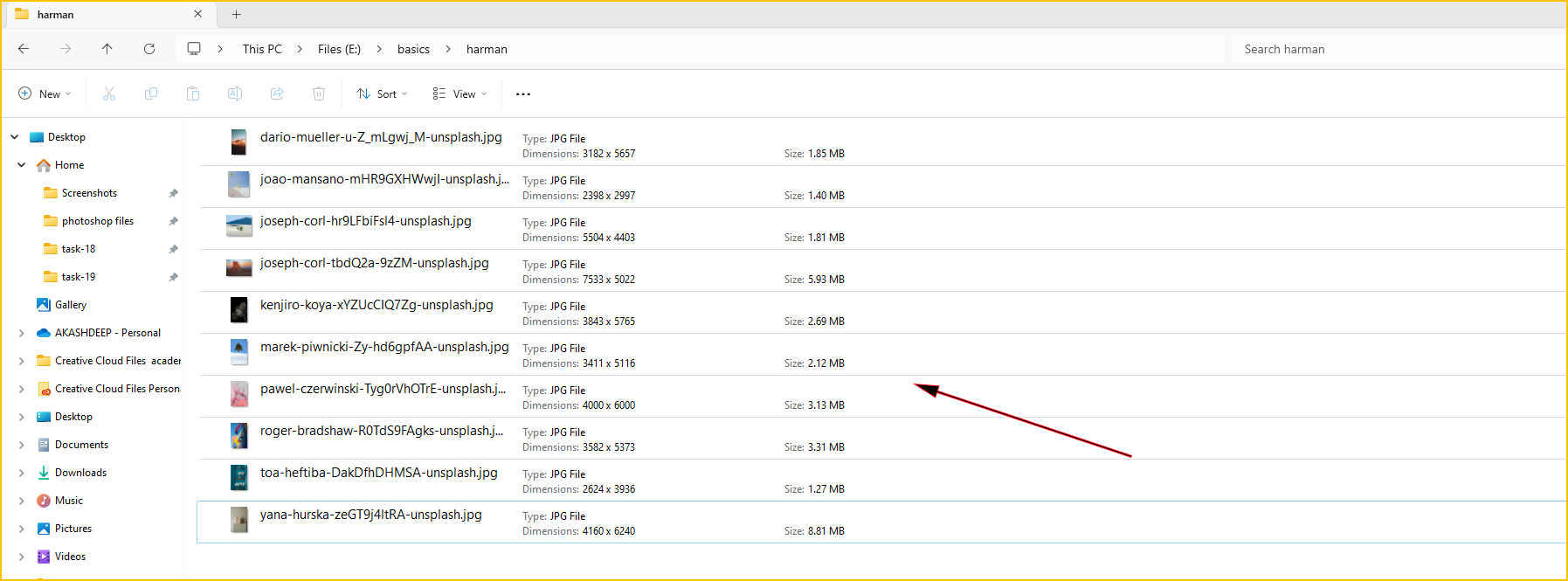Open the New item dropdown
Image resolution: width=1568 pixels, height=581 pixels.
pyautogui.click(x=45, y=93)
